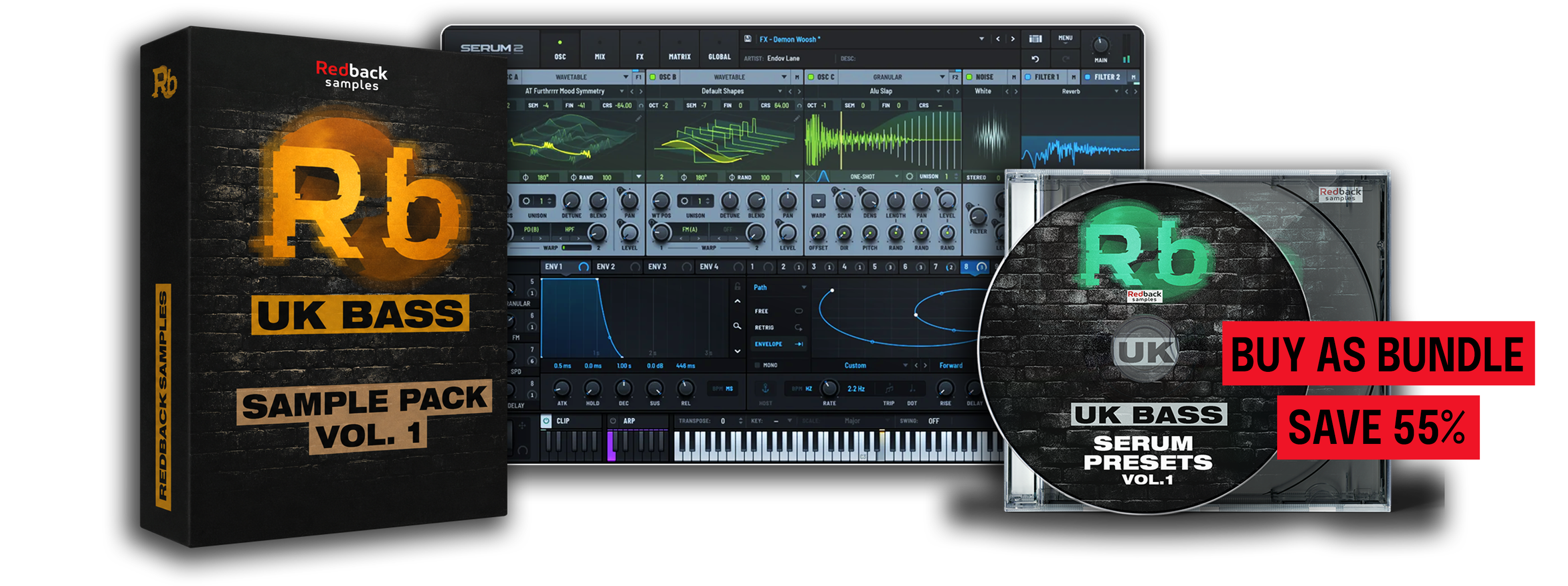Open the LFO Path mode dropdown
This screenshot has width=1568, height=586.
coord(804,287)
